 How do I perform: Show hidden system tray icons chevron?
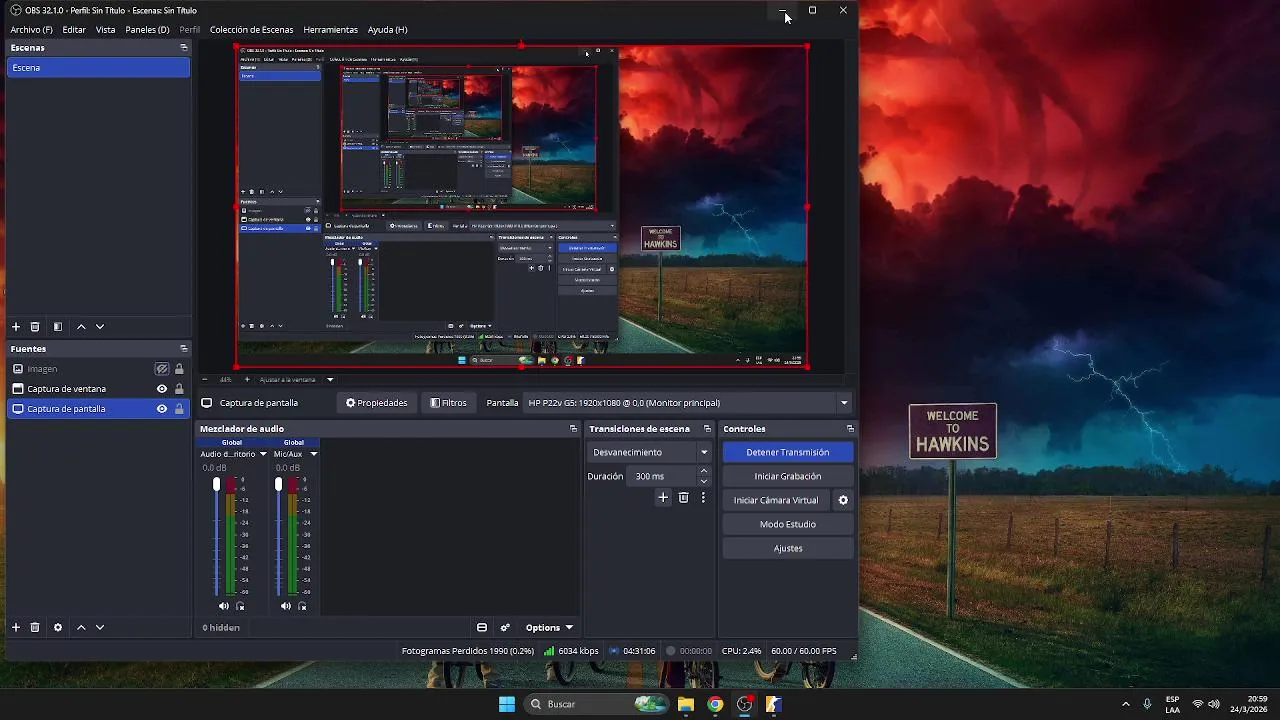[x=1126, y=704]
